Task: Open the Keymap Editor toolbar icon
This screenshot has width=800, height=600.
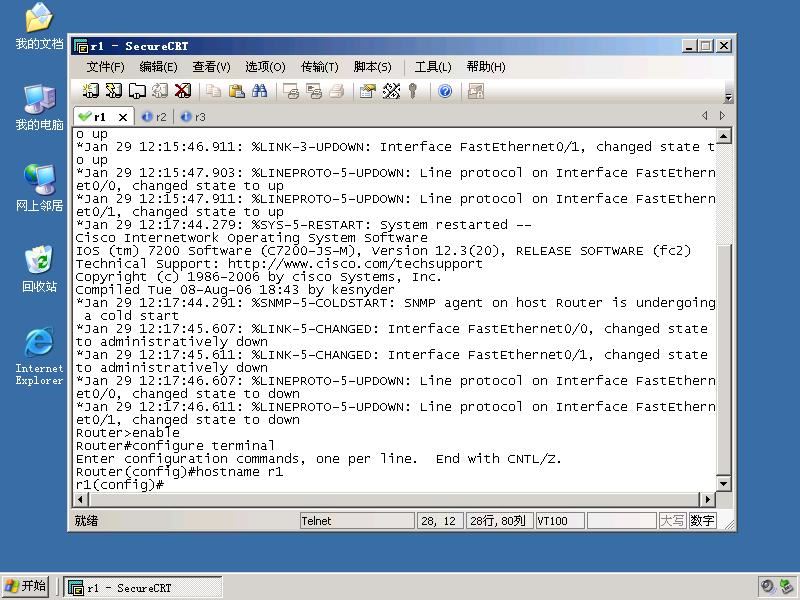Action: pyautogui.click(x=391, y=91)
